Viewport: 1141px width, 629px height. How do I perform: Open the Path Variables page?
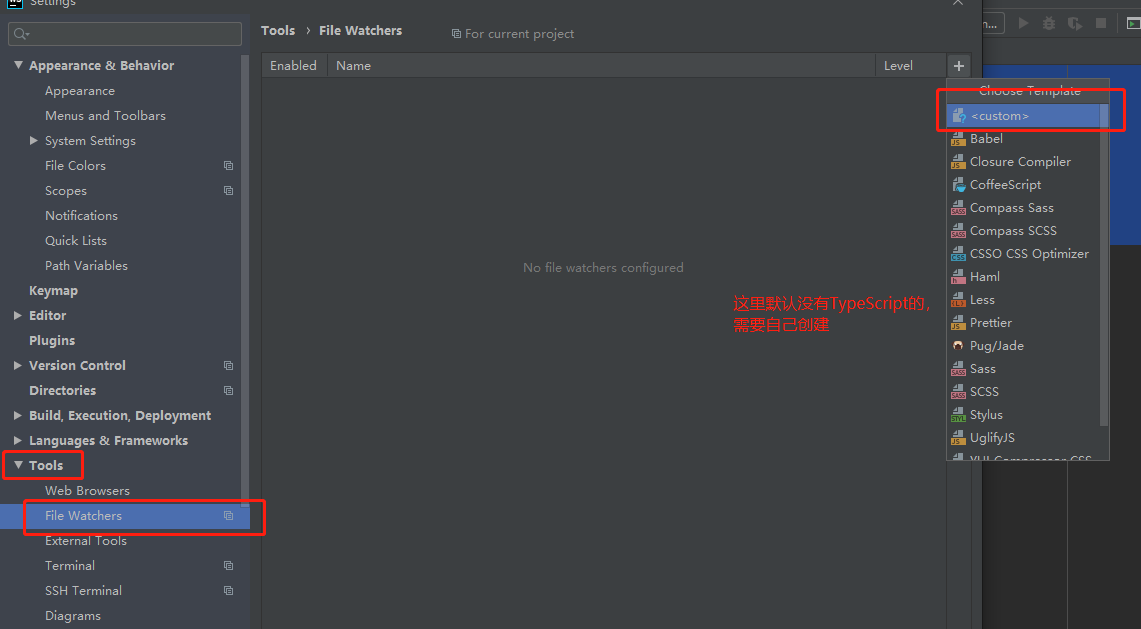87,266
